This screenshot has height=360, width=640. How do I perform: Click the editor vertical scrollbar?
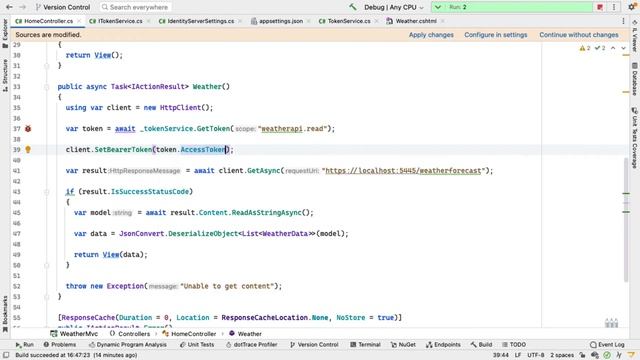tap(626, 220)
